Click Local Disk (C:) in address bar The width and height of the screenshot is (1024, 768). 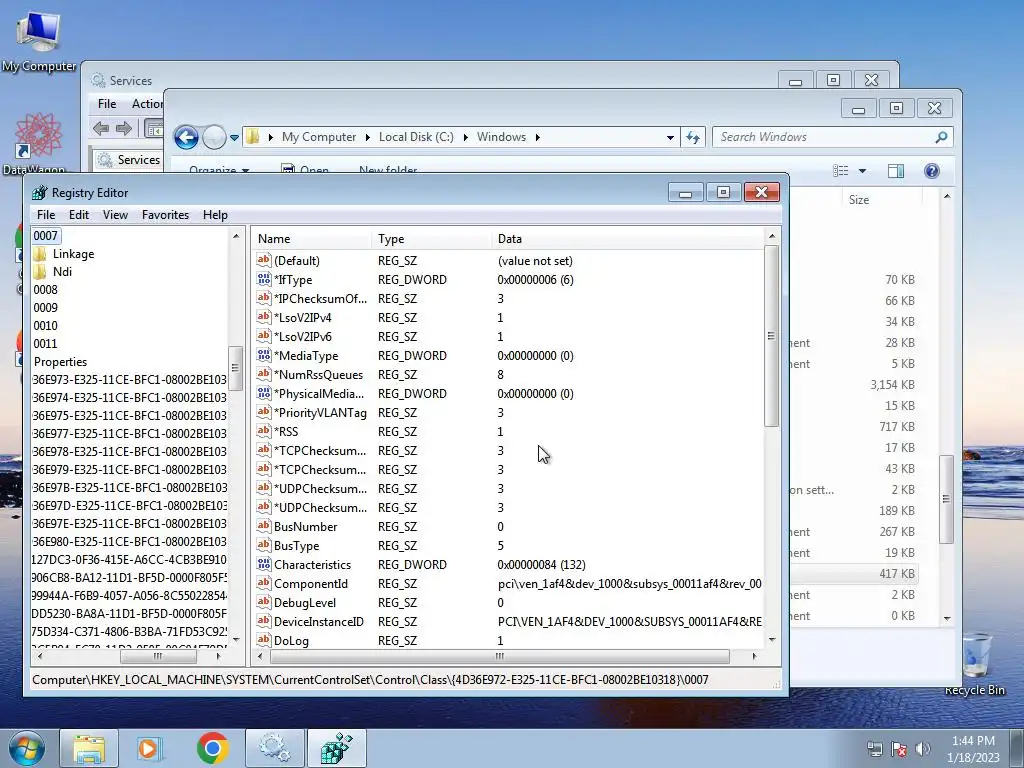pyautogui.click(x=416, y=137)
